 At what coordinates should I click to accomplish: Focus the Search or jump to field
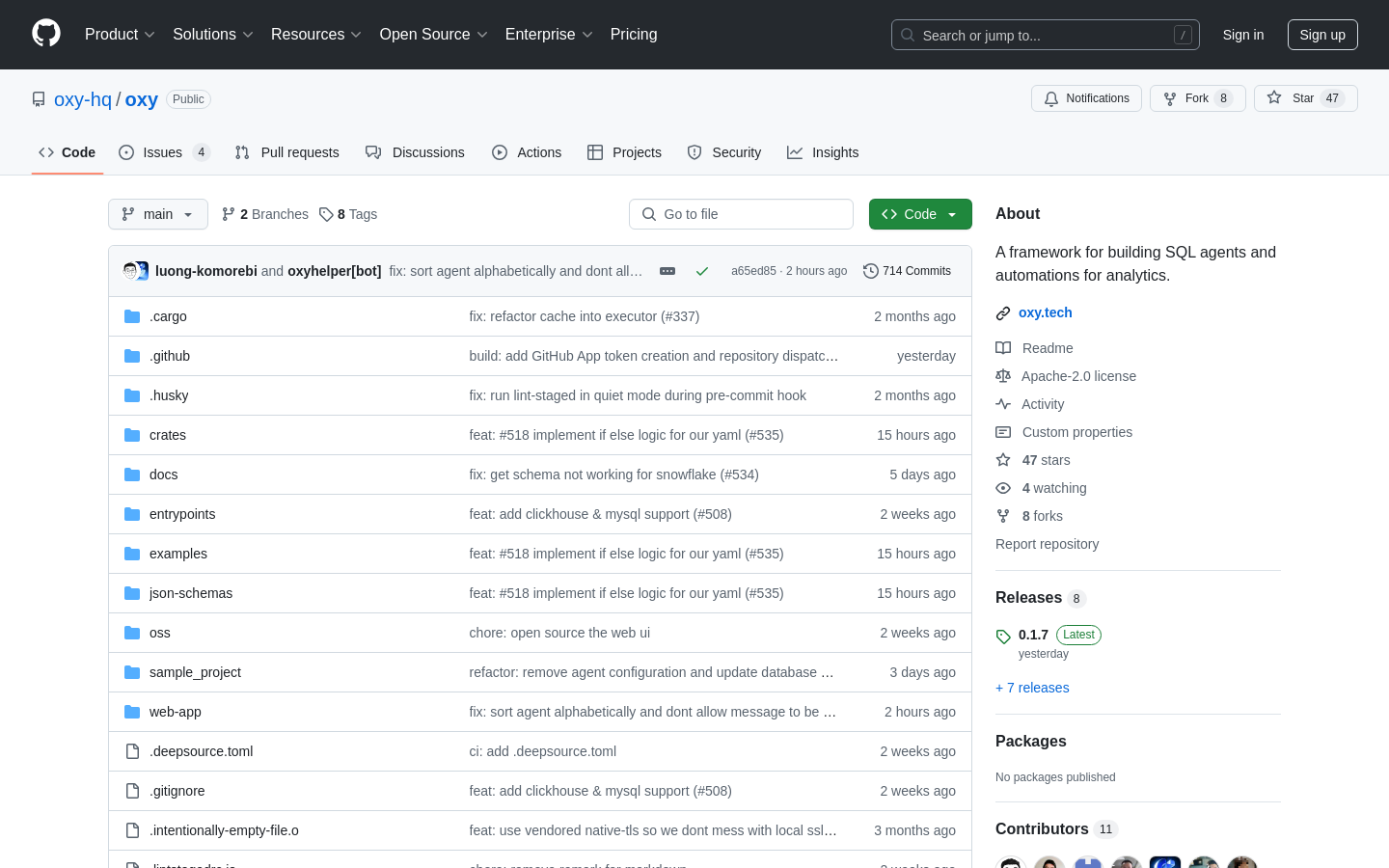click(x=1046, y=35)
